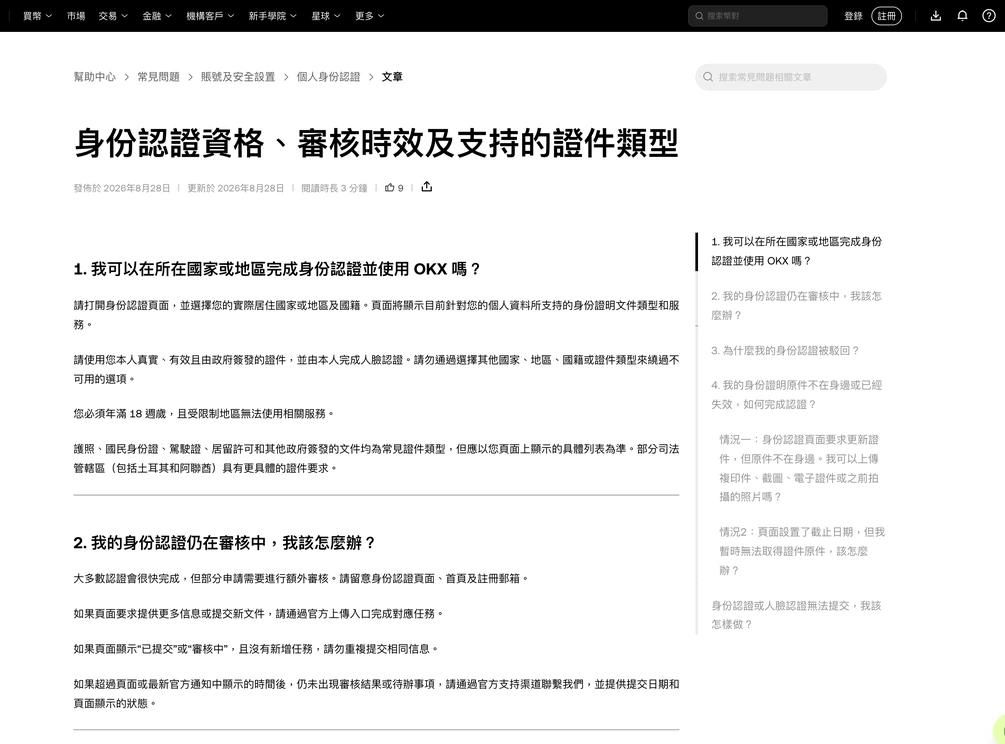Expand the 更多 dropdown menu
Image resolution: width=1005 pixels, height=744 pixels.
tap(370, 16)
